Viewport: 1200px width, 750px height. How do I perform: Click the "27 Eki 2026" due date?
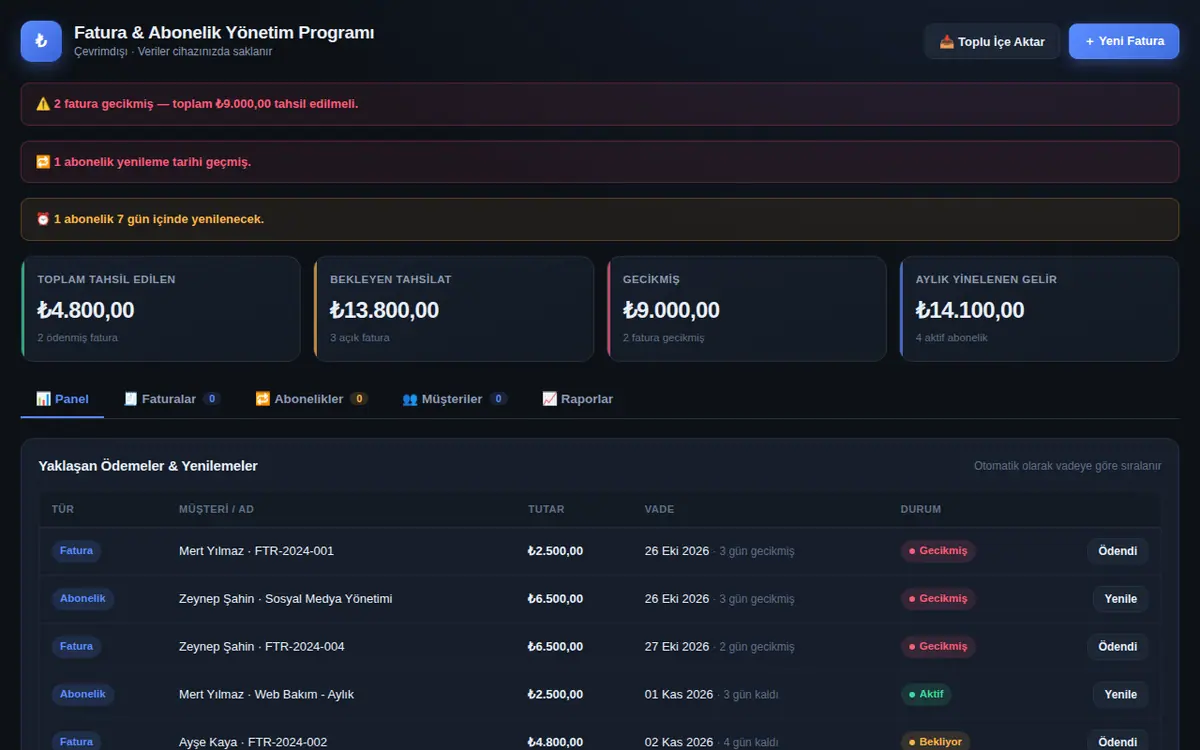(x=677, y=647)
